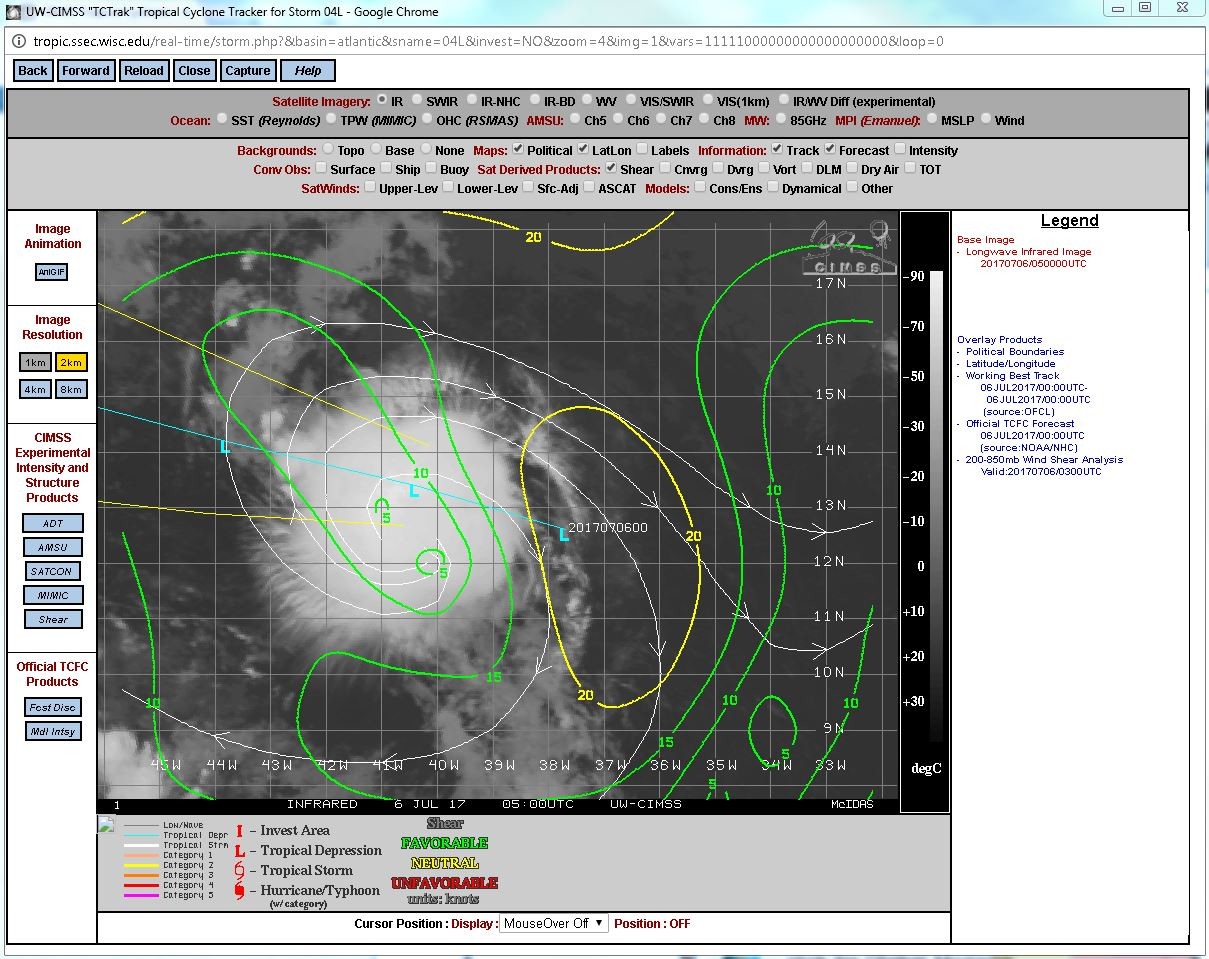Screen dimensions: 1209x959
Task: Select the 4km image resolution icon
Action: (35, 389)
